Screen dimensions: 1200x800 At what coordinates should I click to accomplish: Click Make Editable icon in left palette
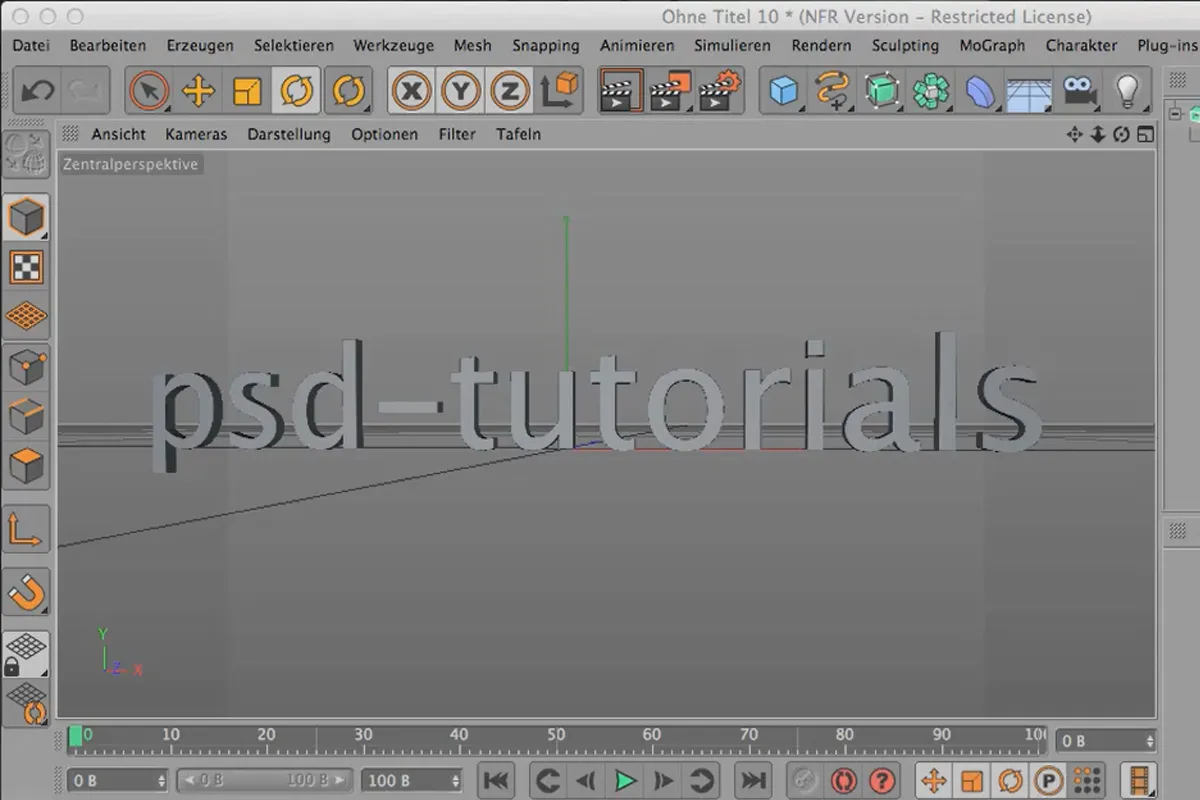point(25,155)
